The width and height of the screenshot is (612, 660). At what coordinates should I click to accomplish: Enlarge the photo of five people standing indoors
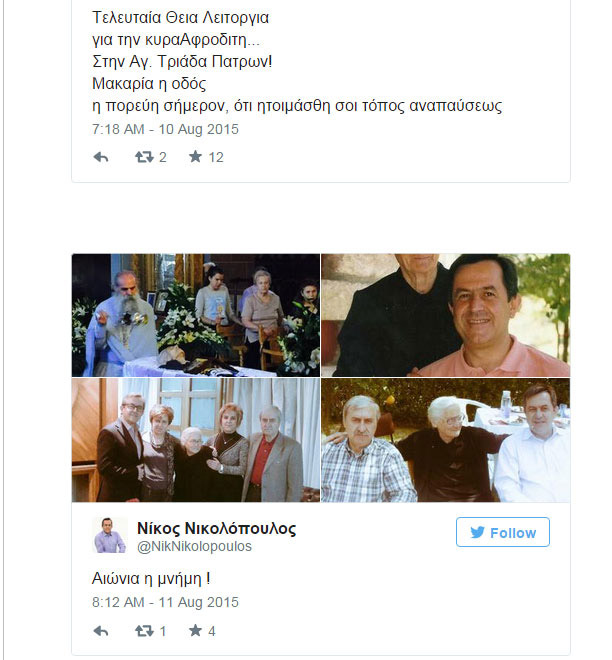pyautogui.click(x=196, y=440)
